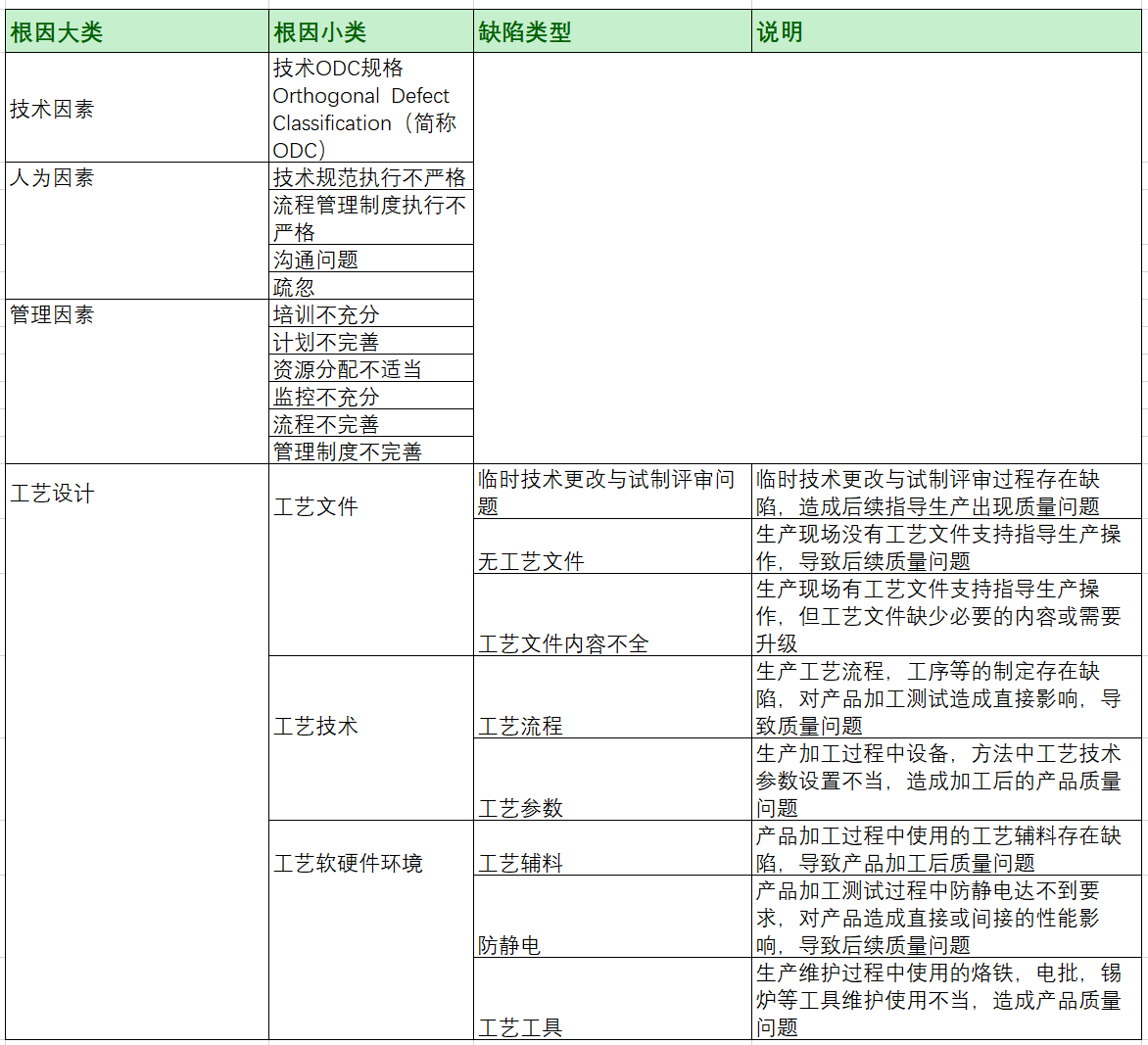Select description starting 生产工艺流程，工序等
The width and height of the screenshot is (1148, 1045).
click(946, 696)
